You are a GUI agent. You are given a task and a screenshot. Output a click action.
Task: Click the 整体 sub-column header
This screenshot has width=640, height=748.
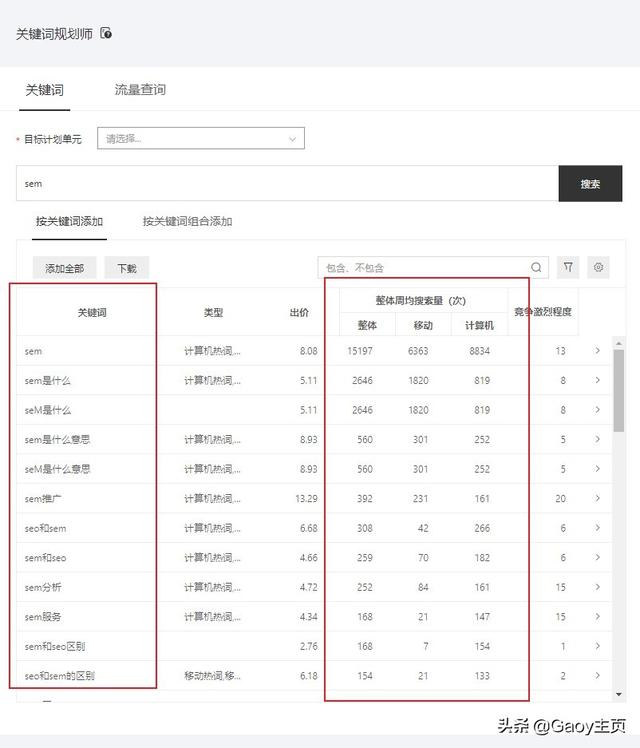(x=367, y=325)
